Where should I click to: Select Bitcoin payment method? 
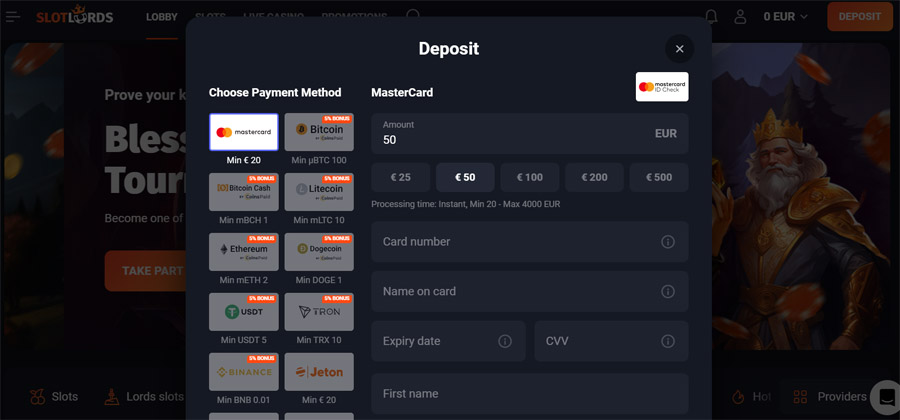click(319, 132)
